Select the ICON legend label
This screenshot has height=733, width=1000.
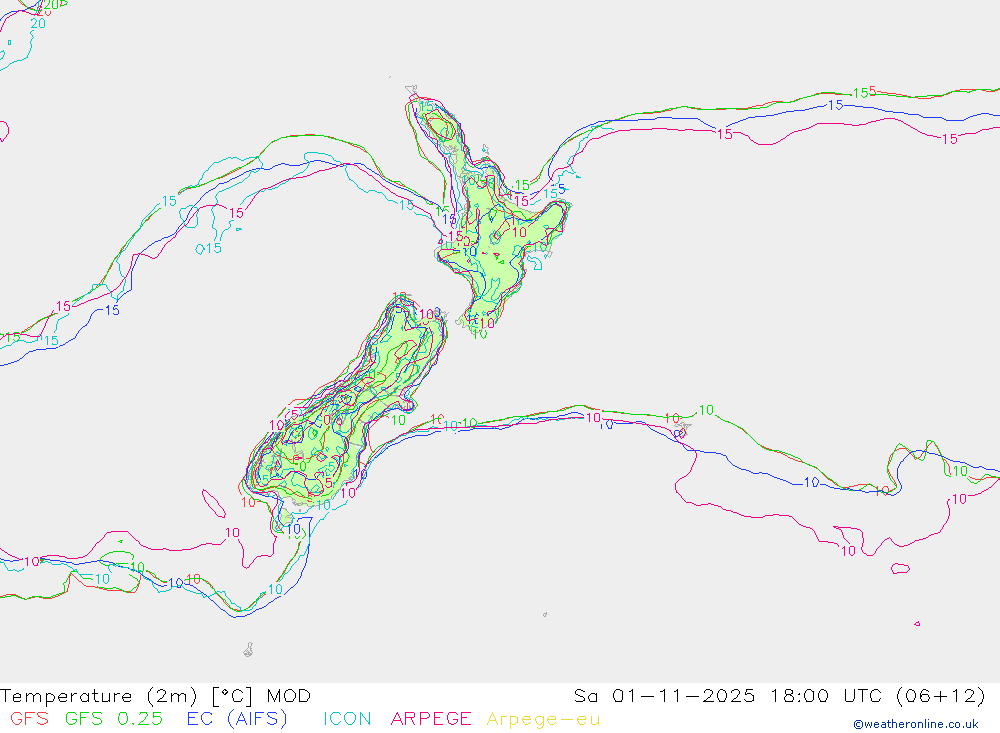click(347, 718)
